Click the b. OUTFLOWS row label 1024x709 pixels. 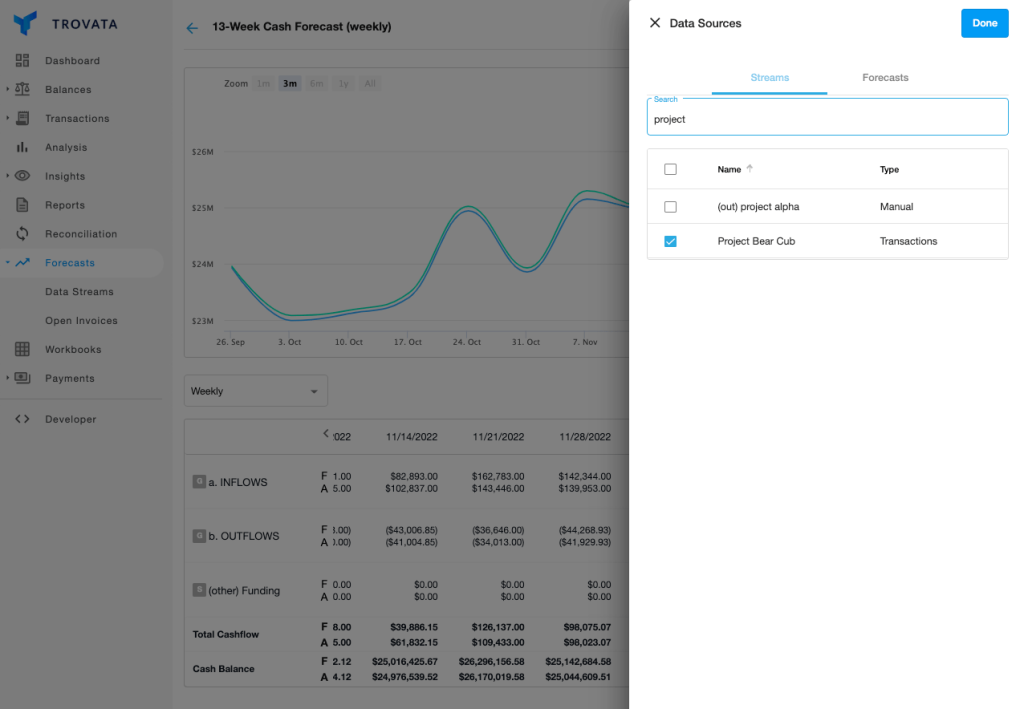244,536
